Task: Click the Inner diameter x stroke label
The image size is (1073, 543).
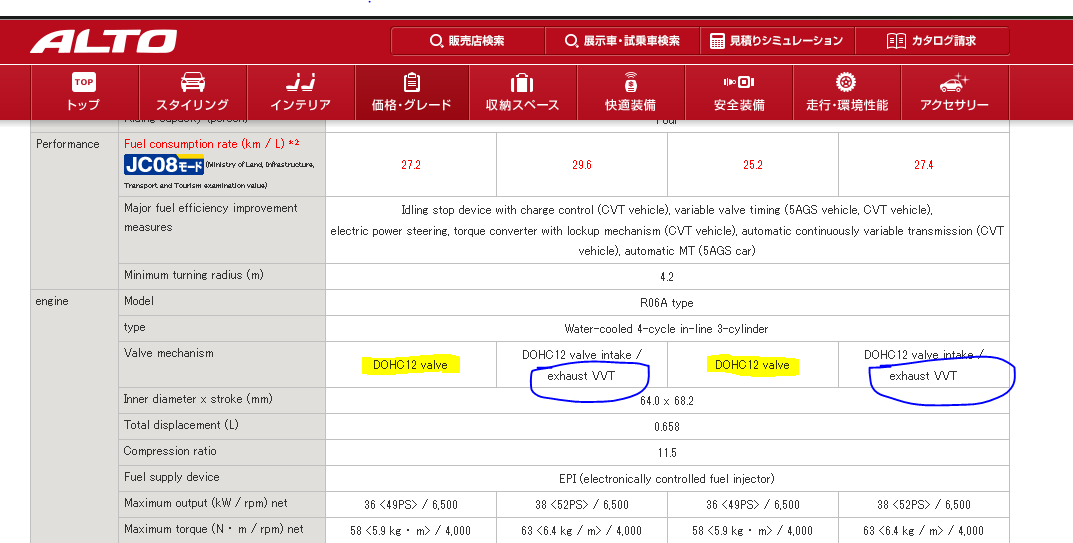Action: click(198, 399)
